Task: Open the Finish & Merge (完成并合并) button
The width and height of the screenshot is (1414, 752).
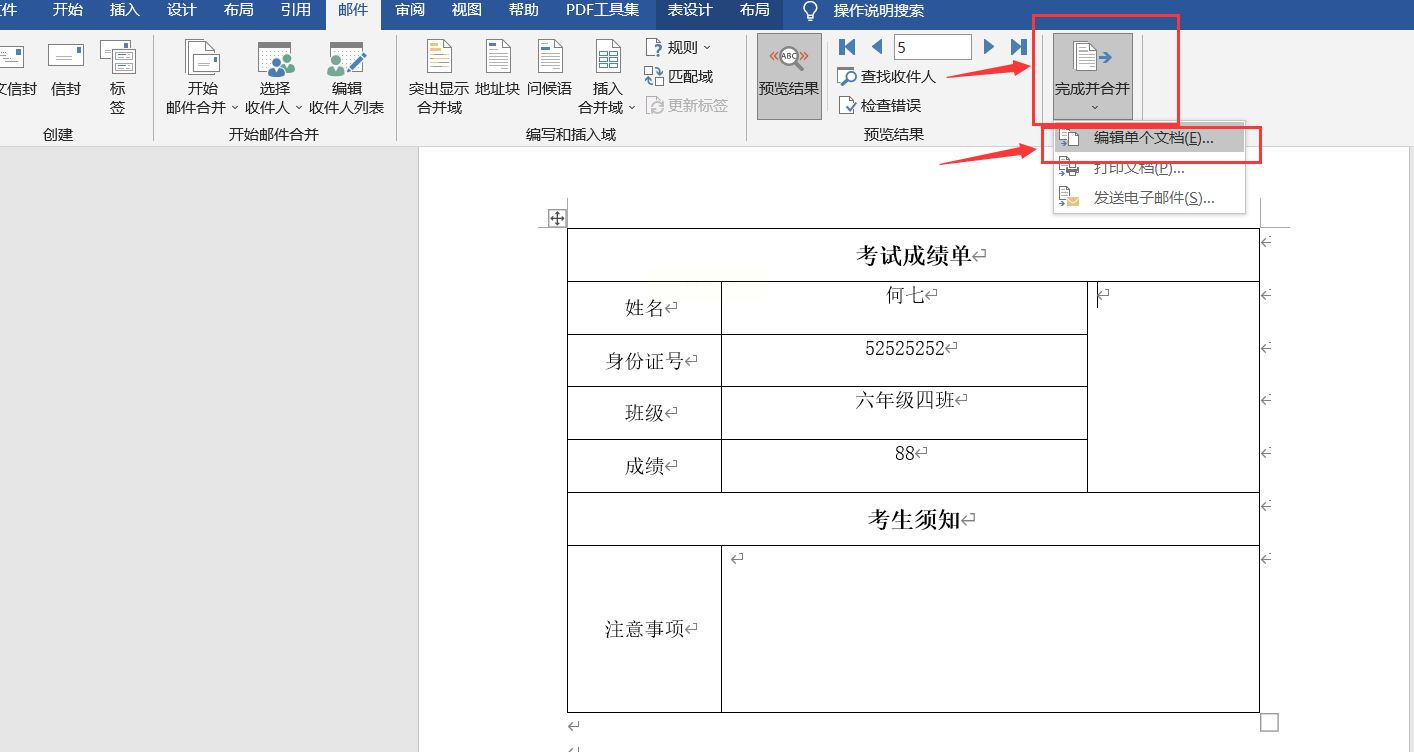Action: pyautogui.click(x=1092, y=76)
